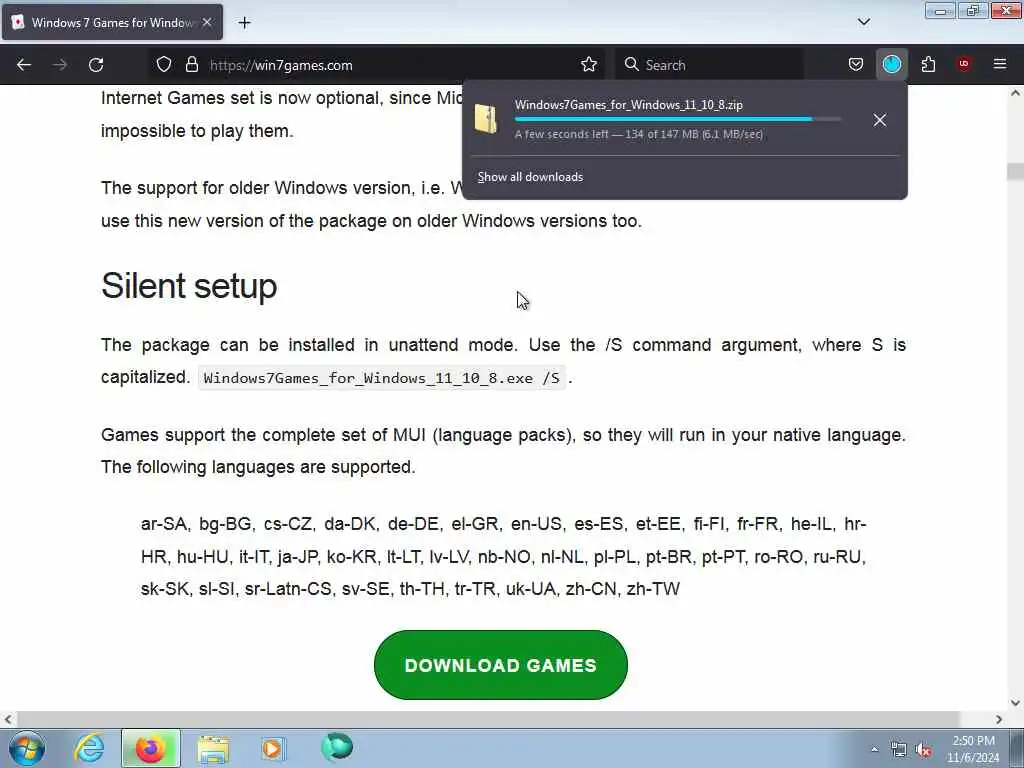Click the zip file icon in downloads
Viewport: 1024px width, 768px height.
(486, 119)
